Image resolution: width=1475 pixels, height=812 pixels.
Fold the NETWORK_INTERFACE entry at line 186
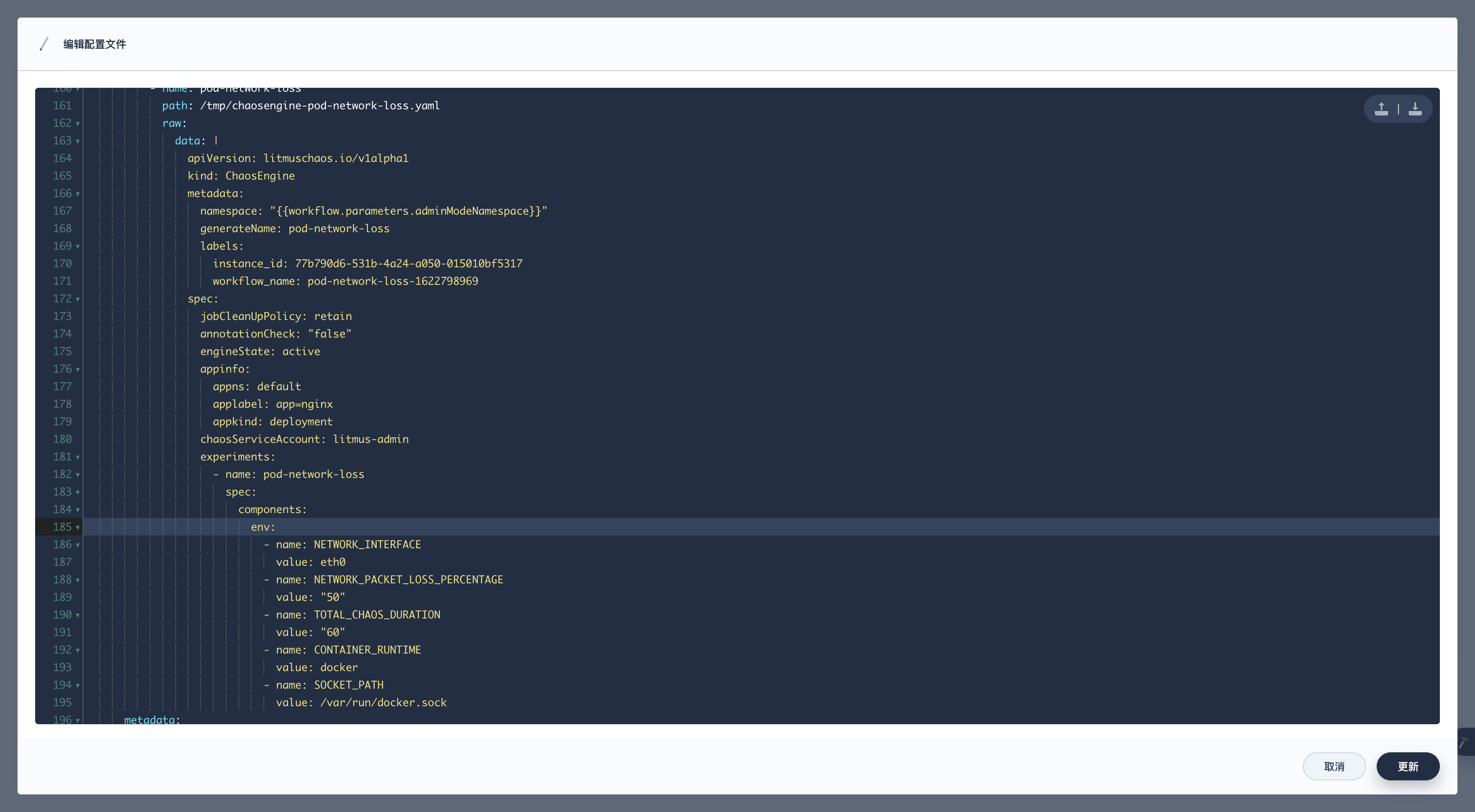(x=77, y=545)
